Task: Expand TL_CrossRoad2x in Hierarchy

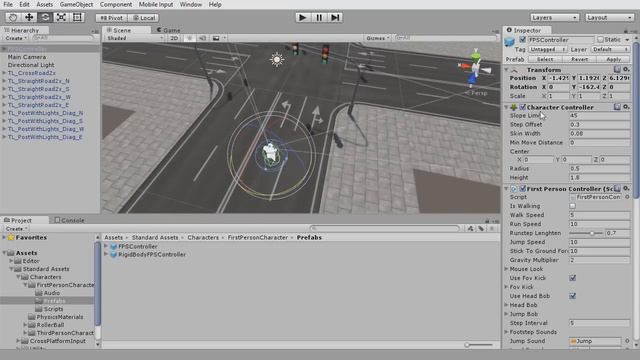Action: click(x=4, y=73)
